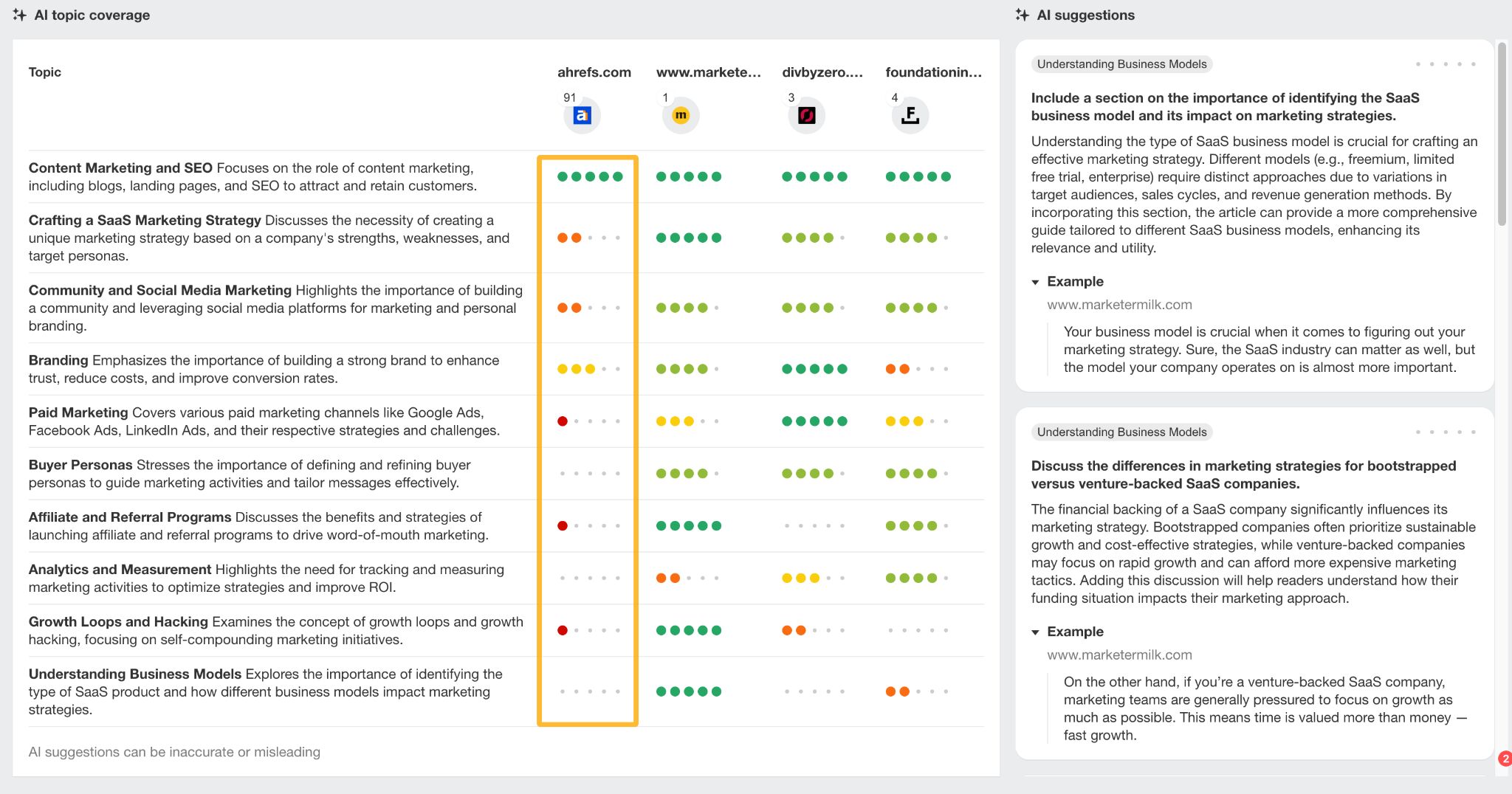Select the AI suggestions panel header

click(x=1085, y=14)
